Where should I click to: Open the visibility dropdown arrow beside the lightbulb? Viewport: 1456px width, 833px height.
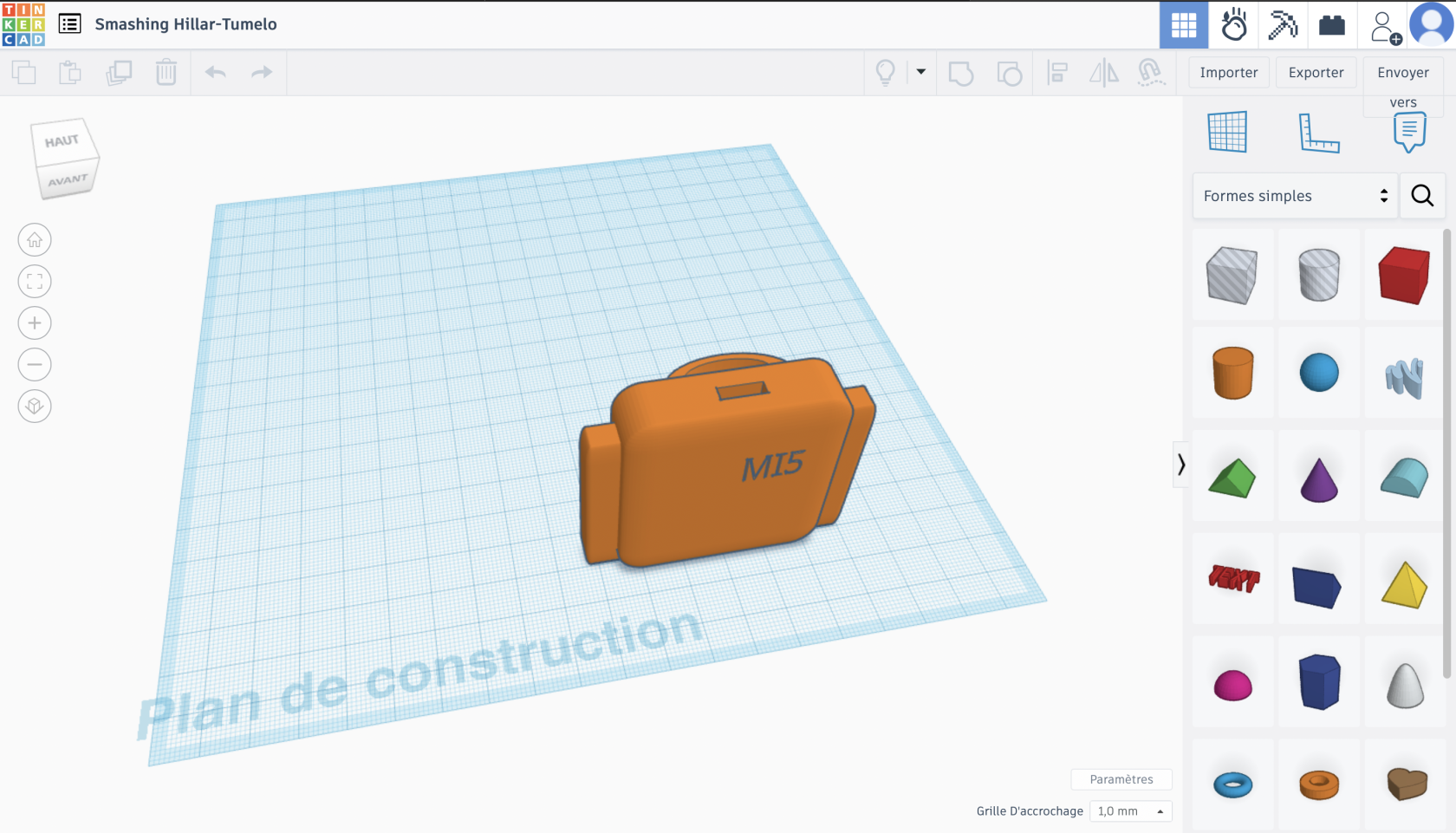[921, 72]
